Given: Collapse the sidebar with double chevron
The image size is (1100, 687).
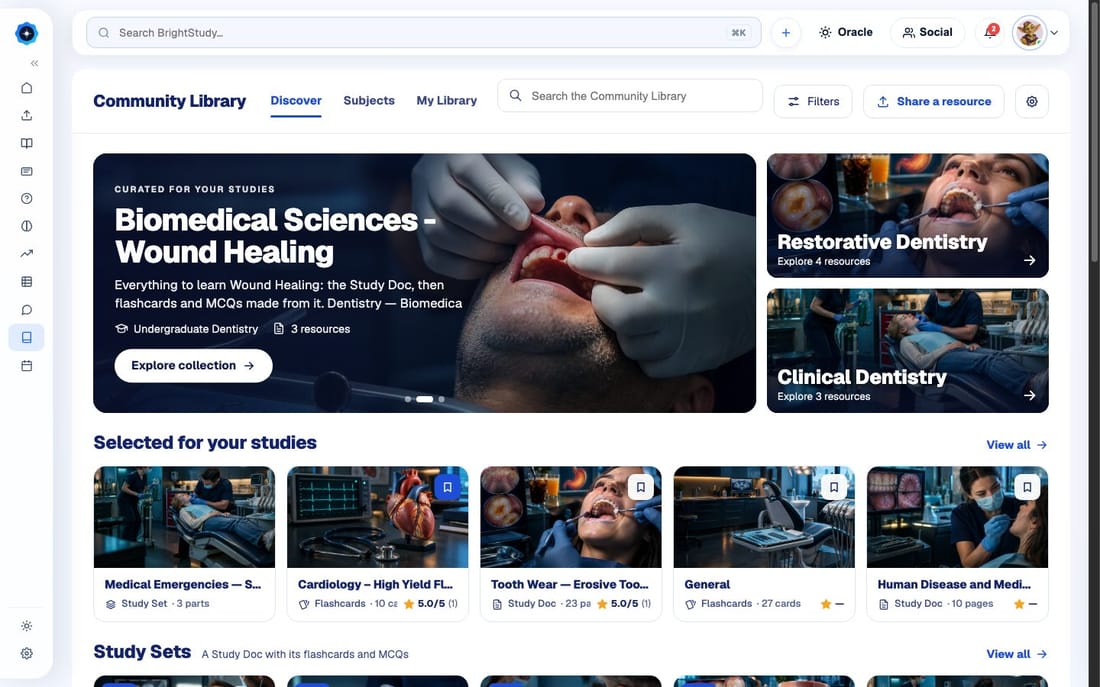Looking at the screenshot, I should coord(34,63).
